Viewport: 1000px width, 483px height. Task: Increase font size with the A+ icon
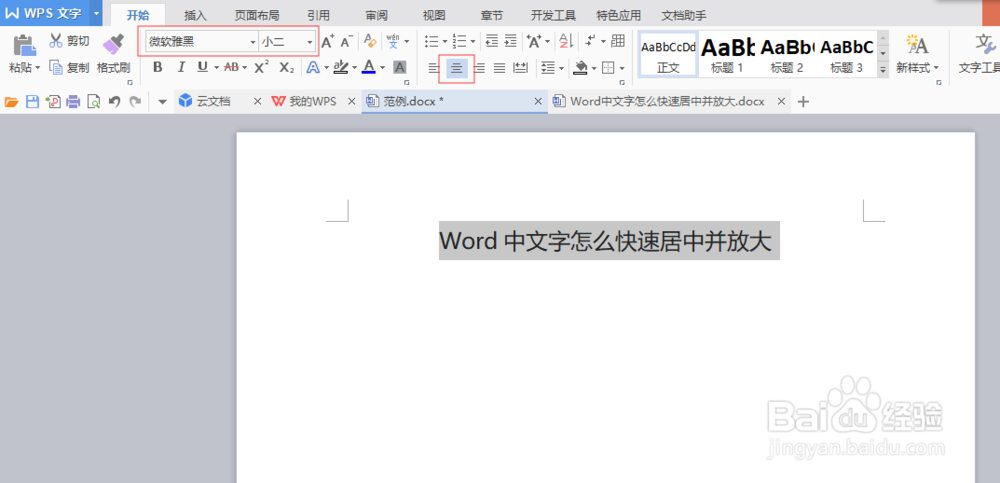[328, 42]
